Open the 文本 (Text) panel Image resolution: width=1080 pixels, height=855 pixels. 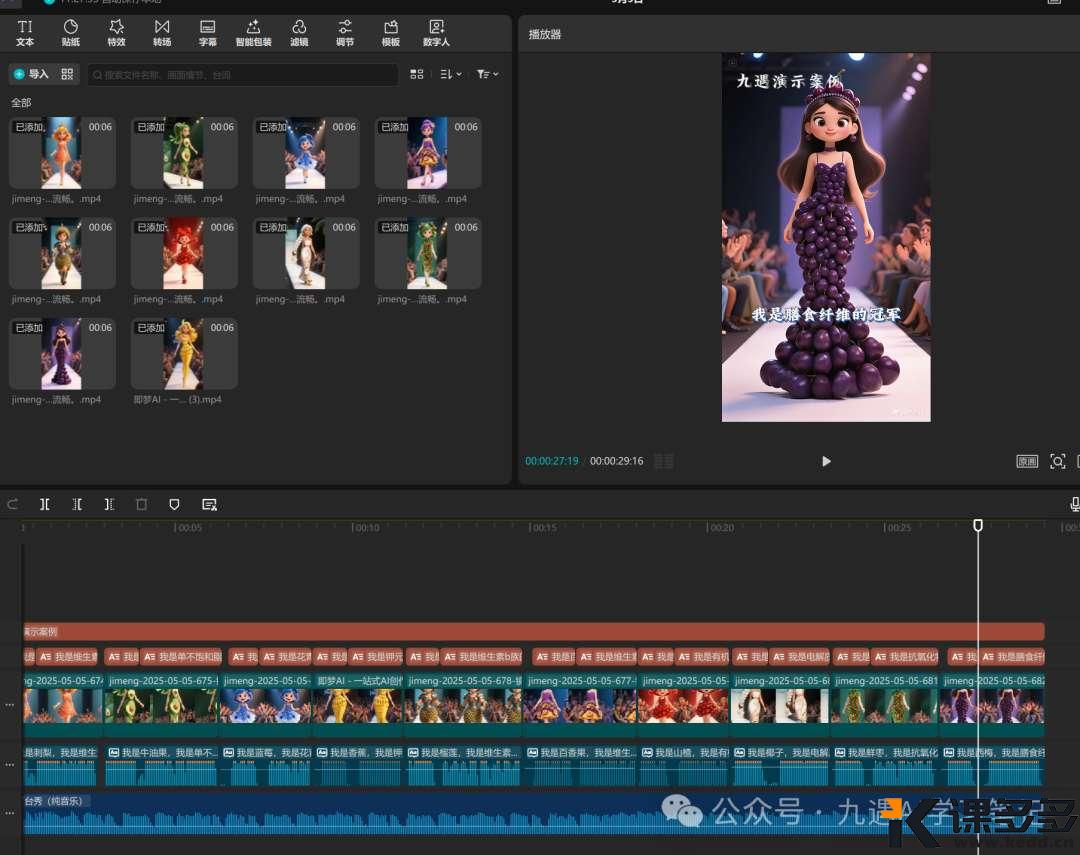click(x=25, y=33)
